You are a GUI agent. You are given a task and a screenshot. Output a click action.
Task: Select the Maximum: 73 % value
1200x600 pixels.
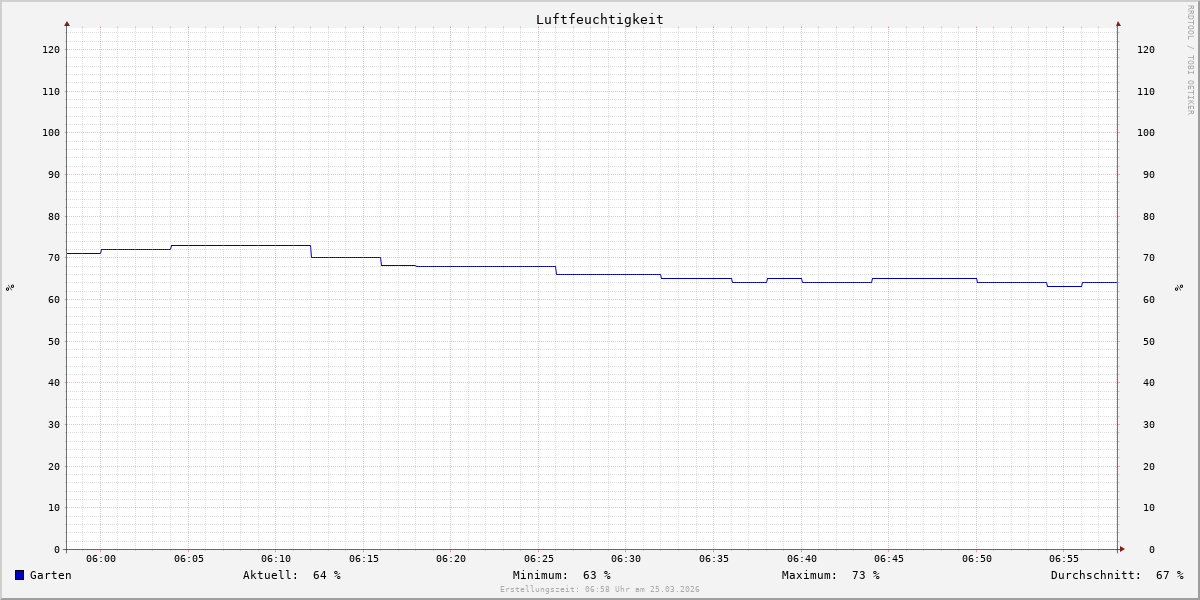(x=831, y=575)
